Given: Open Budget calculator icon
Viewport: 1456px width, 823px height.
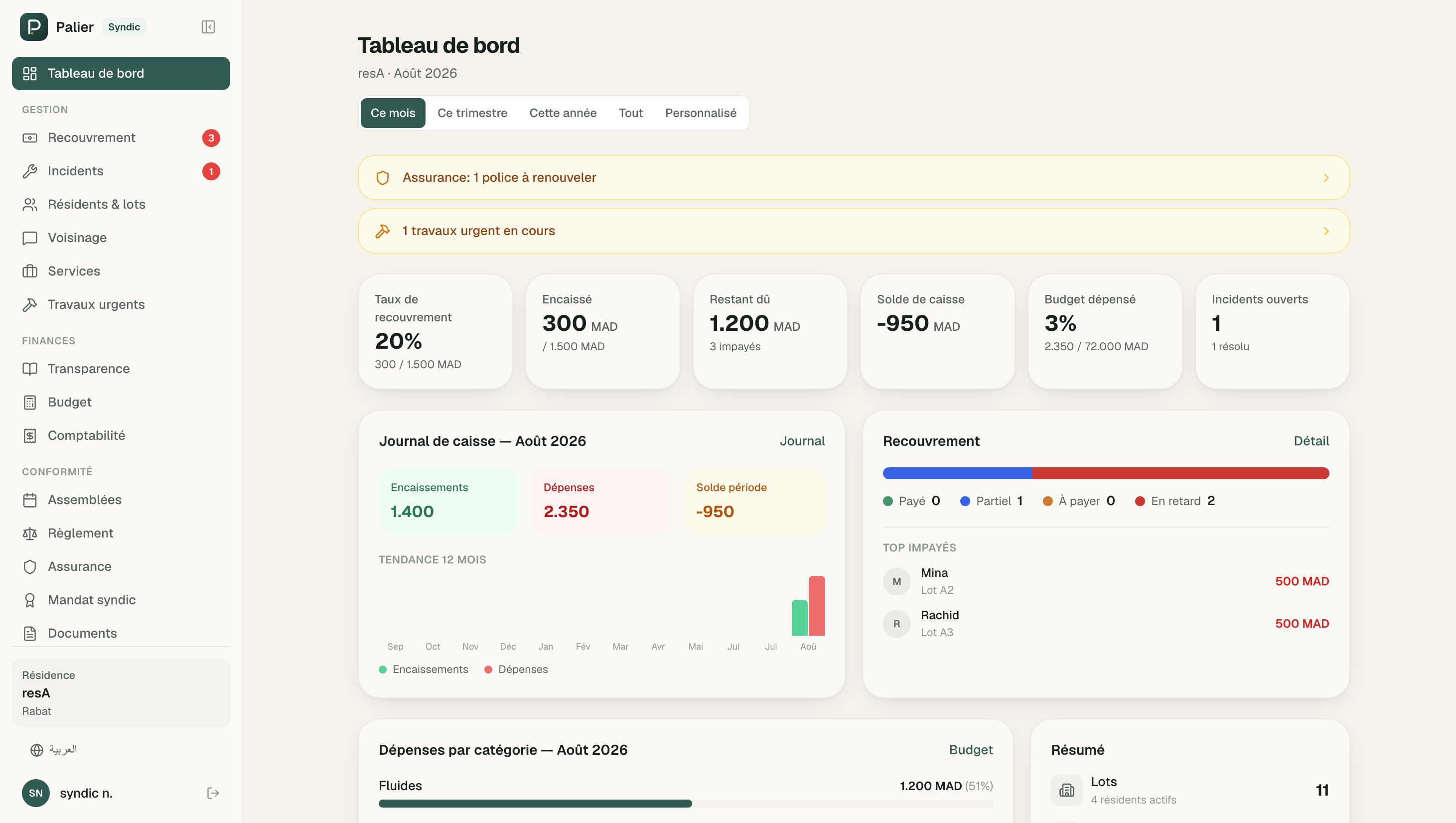Looking at the screenshot, I should [x=30, y=403].
